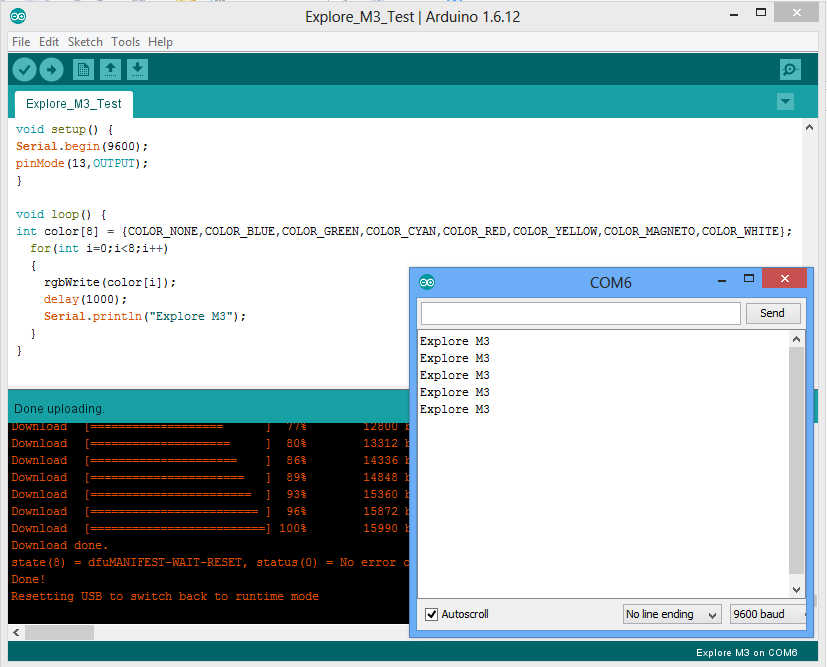Click the 80% Download progress line
This screenshot has height=667, width=827.
(210, 443)
